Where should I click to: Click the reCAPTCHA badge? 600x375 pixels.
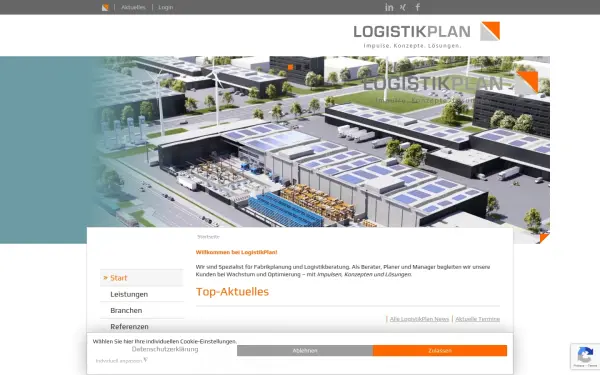585,356
